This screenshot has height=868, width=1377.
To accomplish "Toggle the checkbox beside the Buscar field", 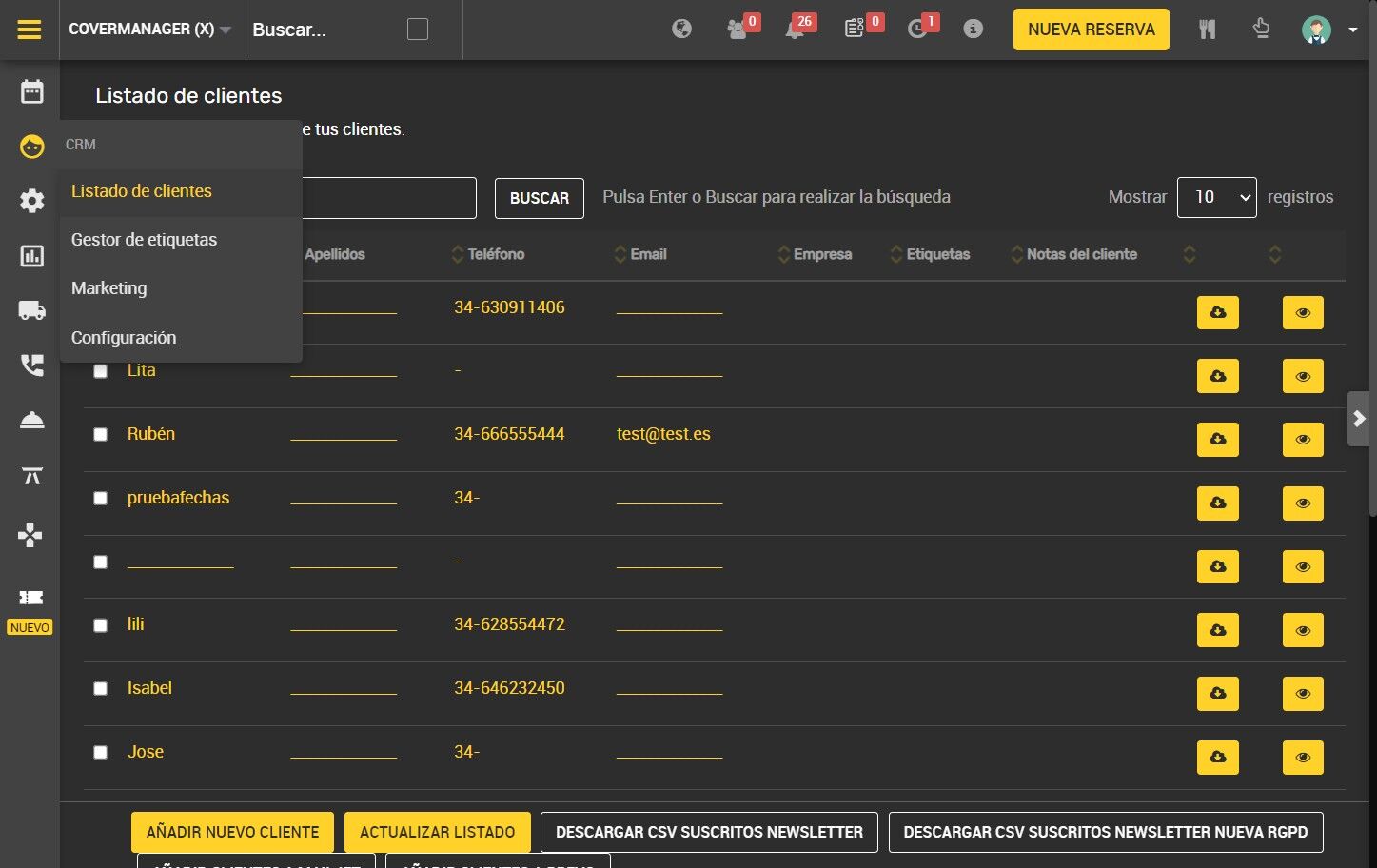I will (417, 30).
